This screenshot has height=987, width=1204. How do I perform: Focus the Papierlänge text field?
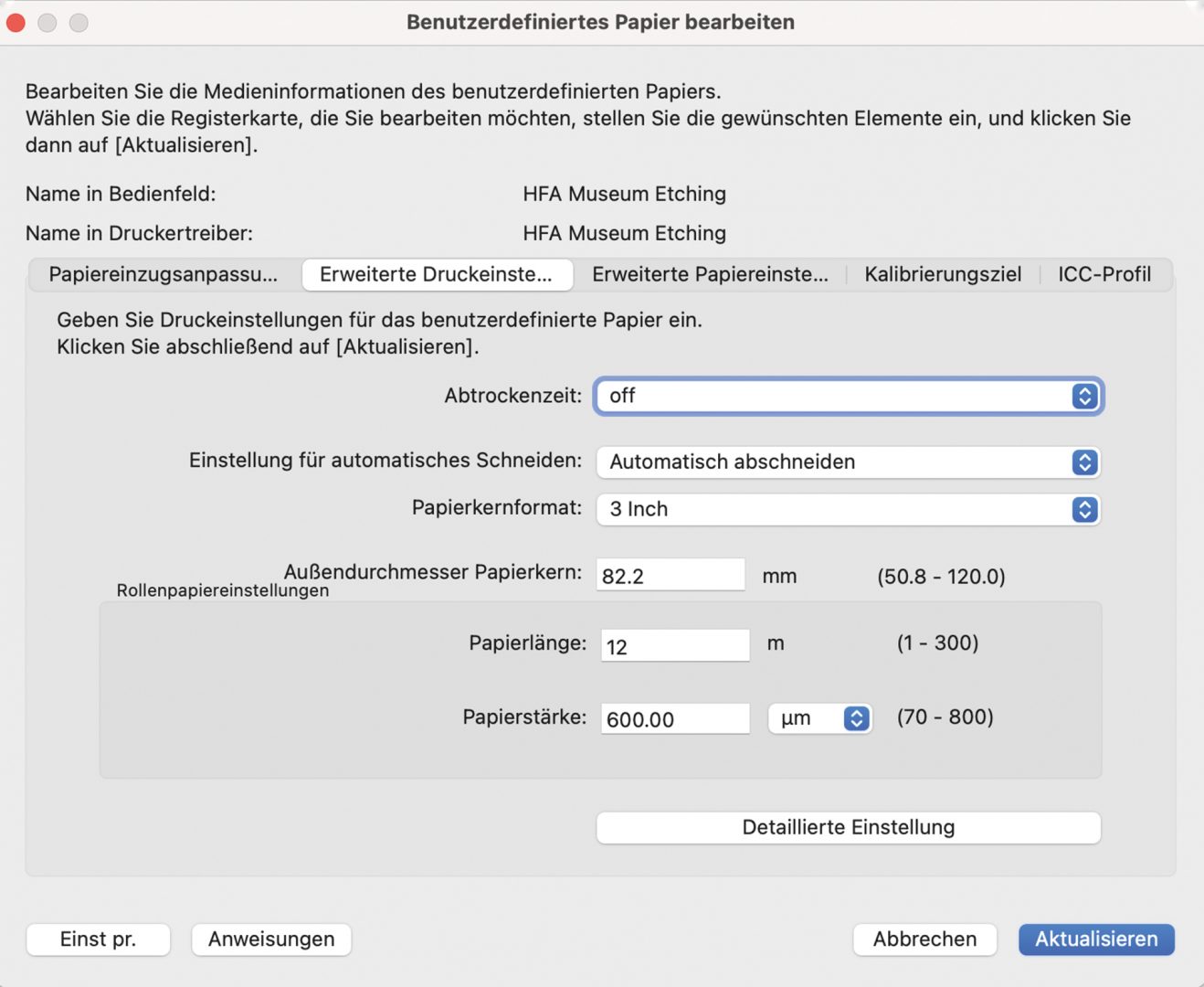click(x=675, y=646)
